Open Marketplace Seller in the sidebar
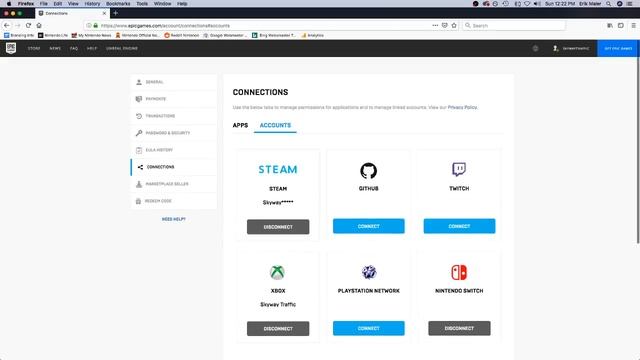This screenshot has height=360, width=640. click(174, 184)
